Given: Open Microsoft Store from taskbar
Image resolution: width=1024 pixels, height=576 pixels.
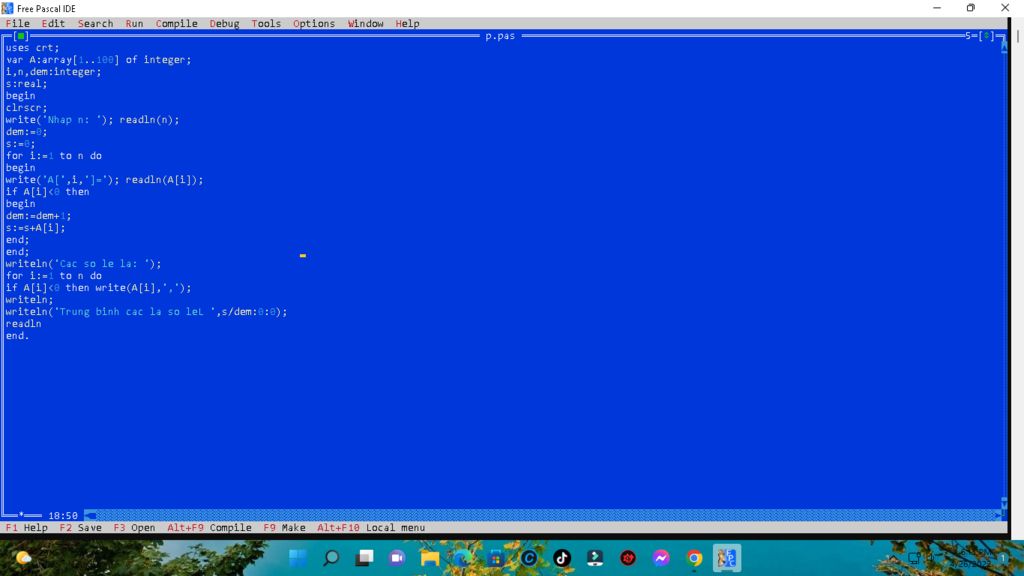Looking at the screenshot, I should 496,558.
